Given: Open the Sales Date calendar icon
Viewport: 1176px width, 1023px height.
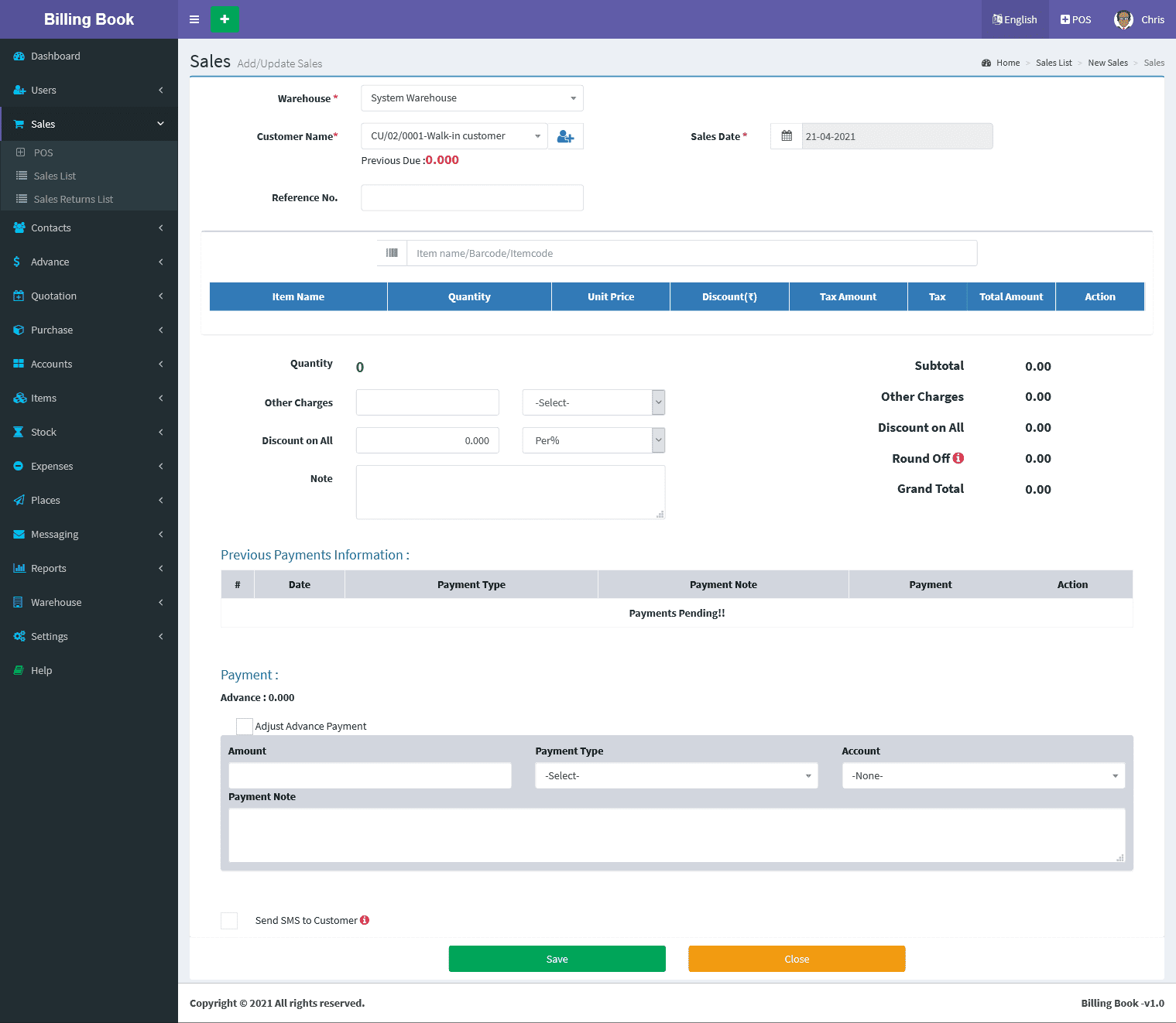Looking at the screenshot, I should (x=787, y=136).
